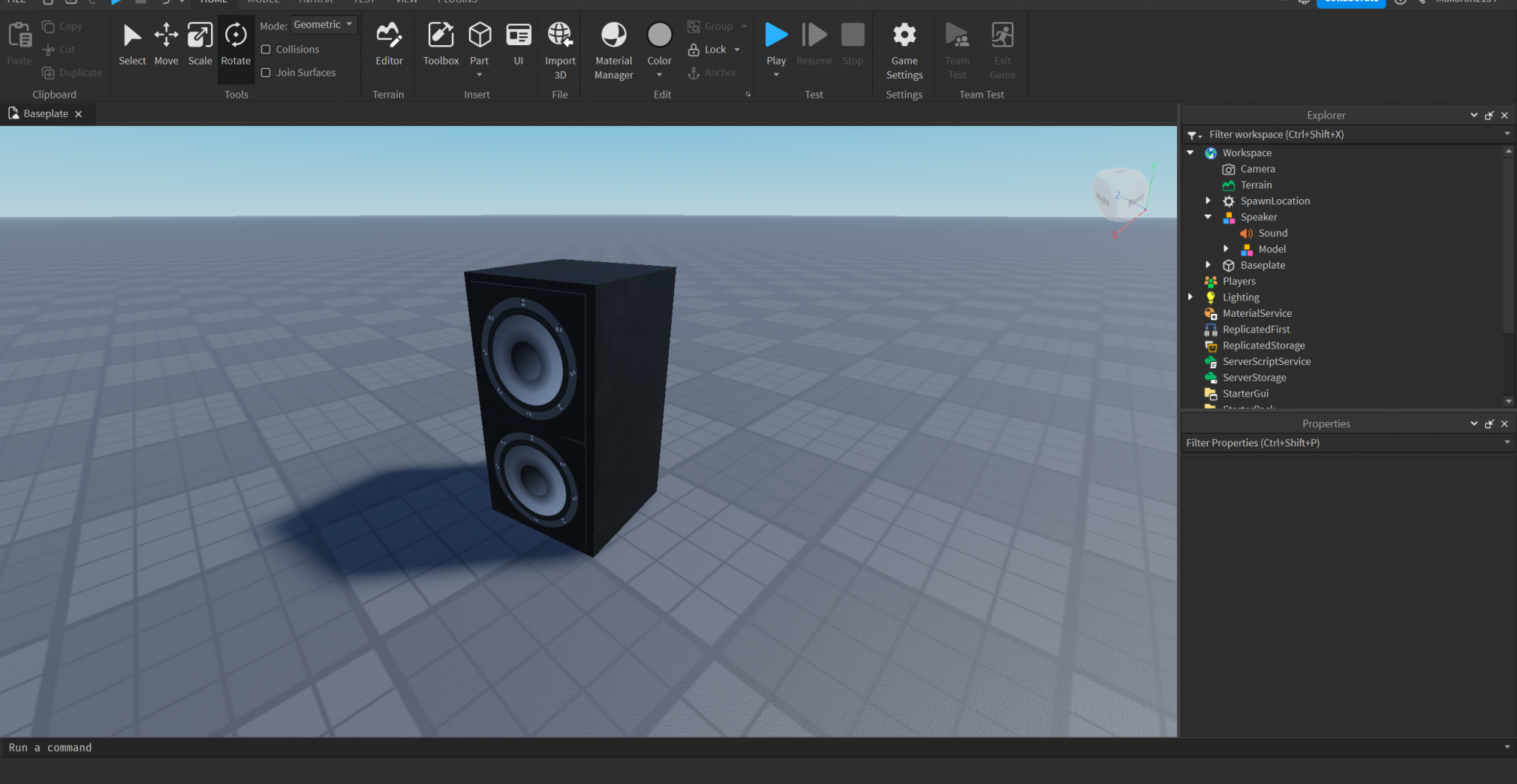
Task: Enable the Collisions checkbox
Action: tap(267, 49)
